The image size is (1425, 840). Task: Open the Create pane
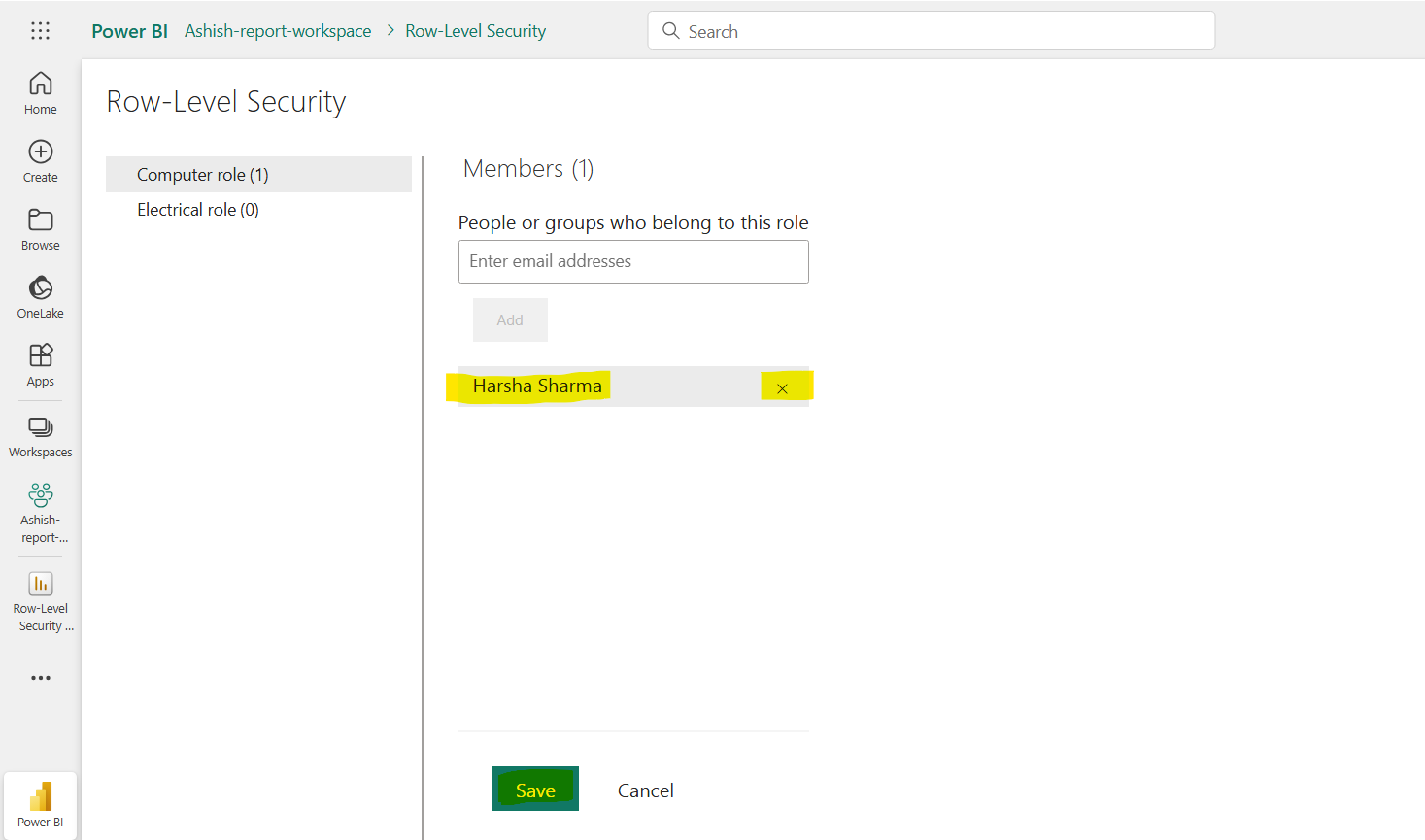click(40, 160)
